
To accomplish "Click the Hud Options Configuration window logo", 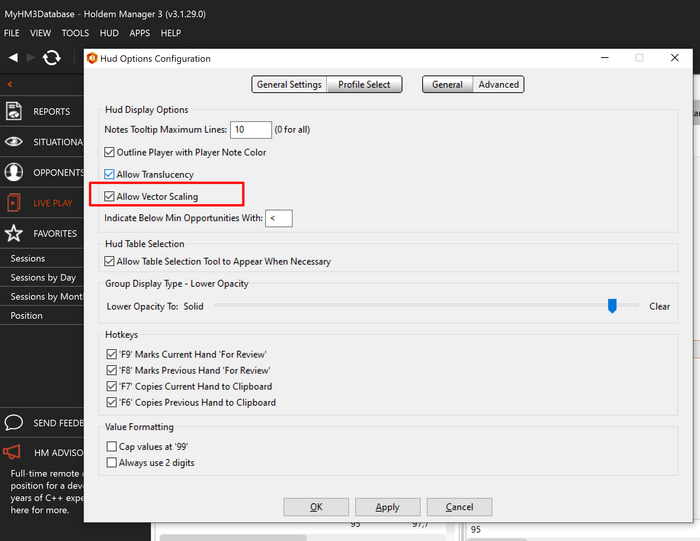I will pos(92,58).
